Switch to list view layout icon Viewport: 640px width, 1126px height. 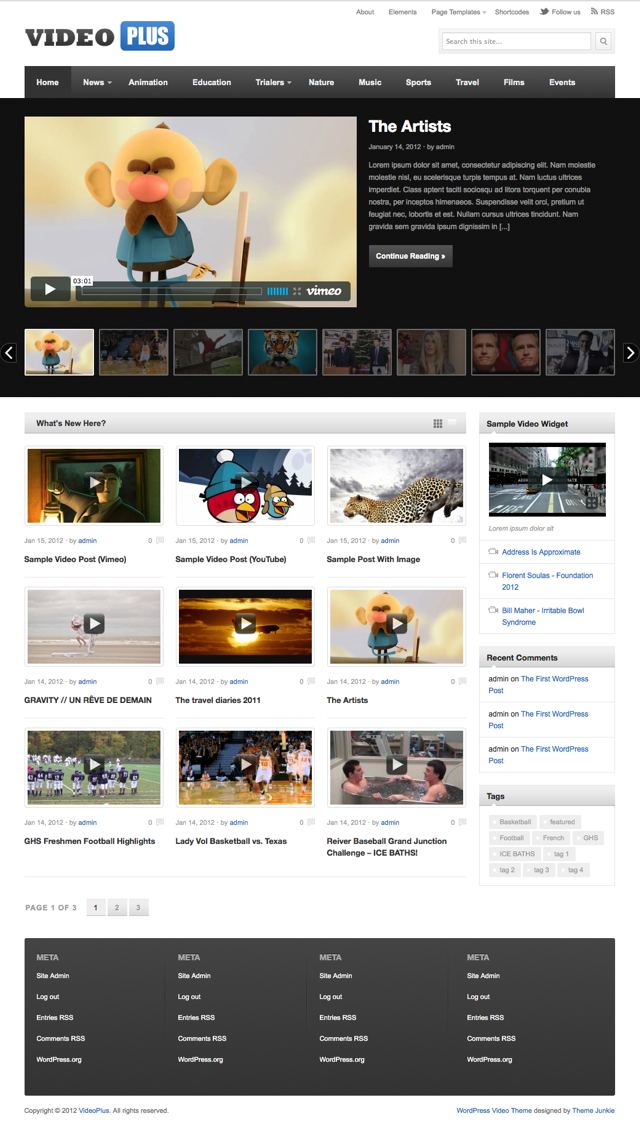coord(453,424)
